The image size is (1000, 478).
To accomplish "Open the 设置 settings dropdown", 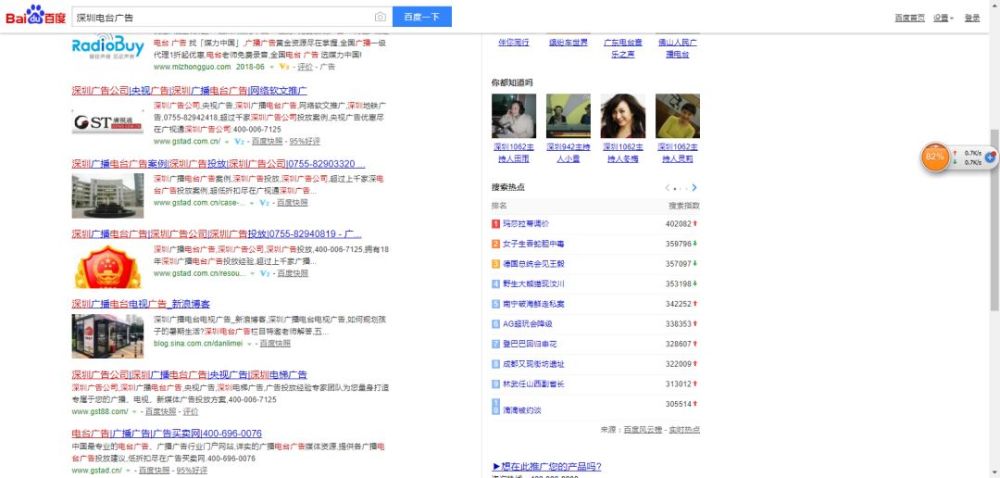I will click(x=943, y=18).
